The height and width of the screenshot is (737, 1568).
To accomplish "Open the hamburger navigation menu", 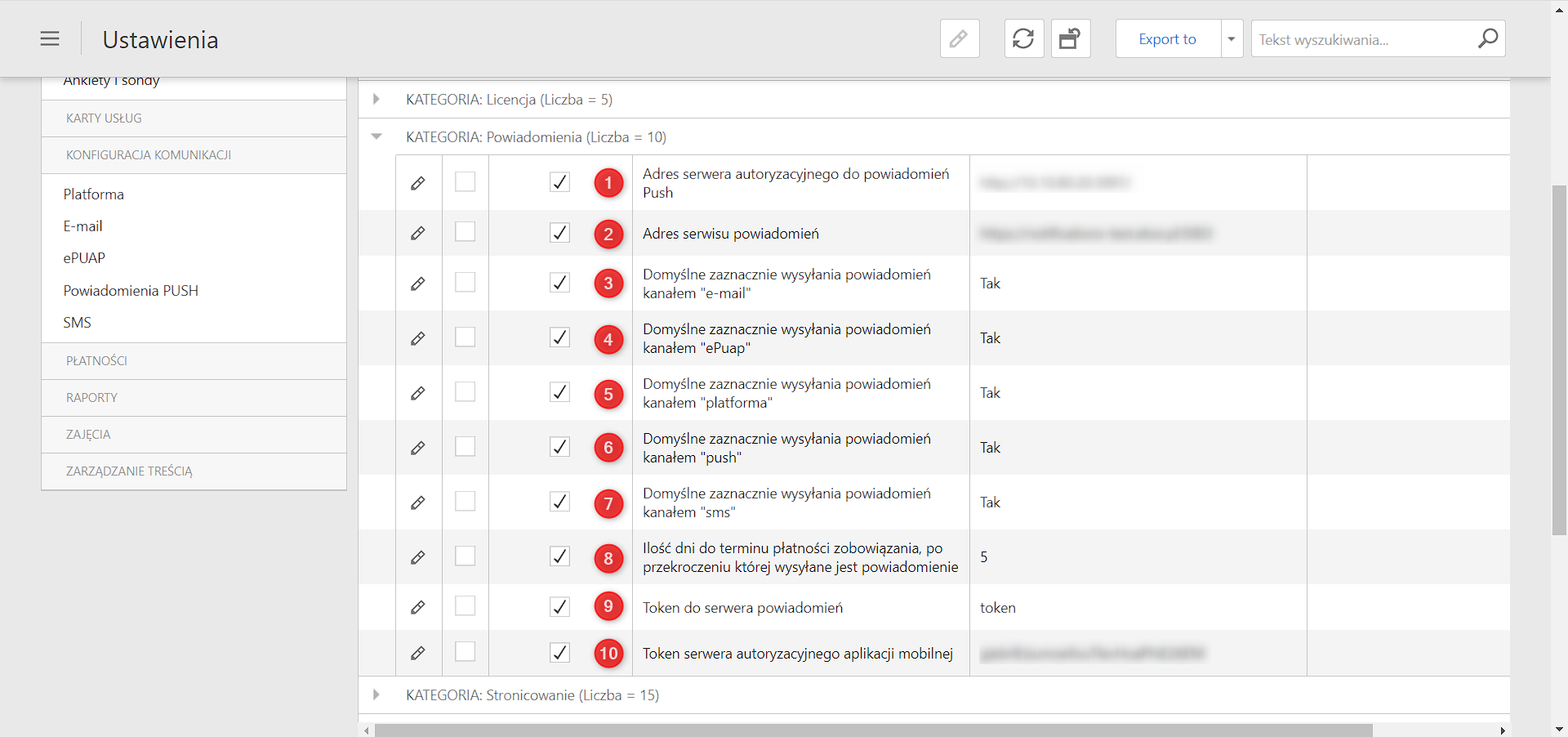I will (x=50, y=38).
